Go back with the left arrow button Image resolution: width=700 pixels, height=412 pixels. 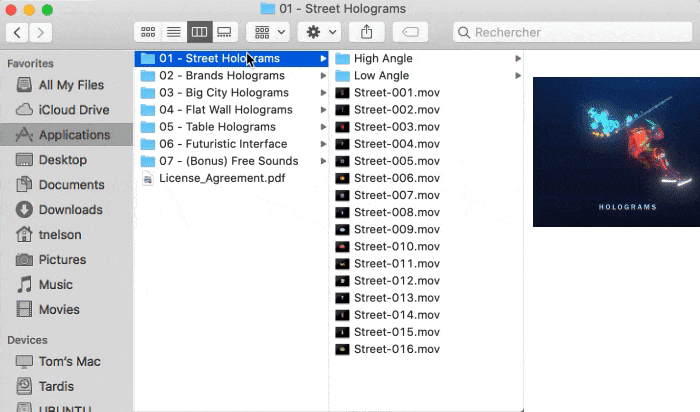click(17, 33)
